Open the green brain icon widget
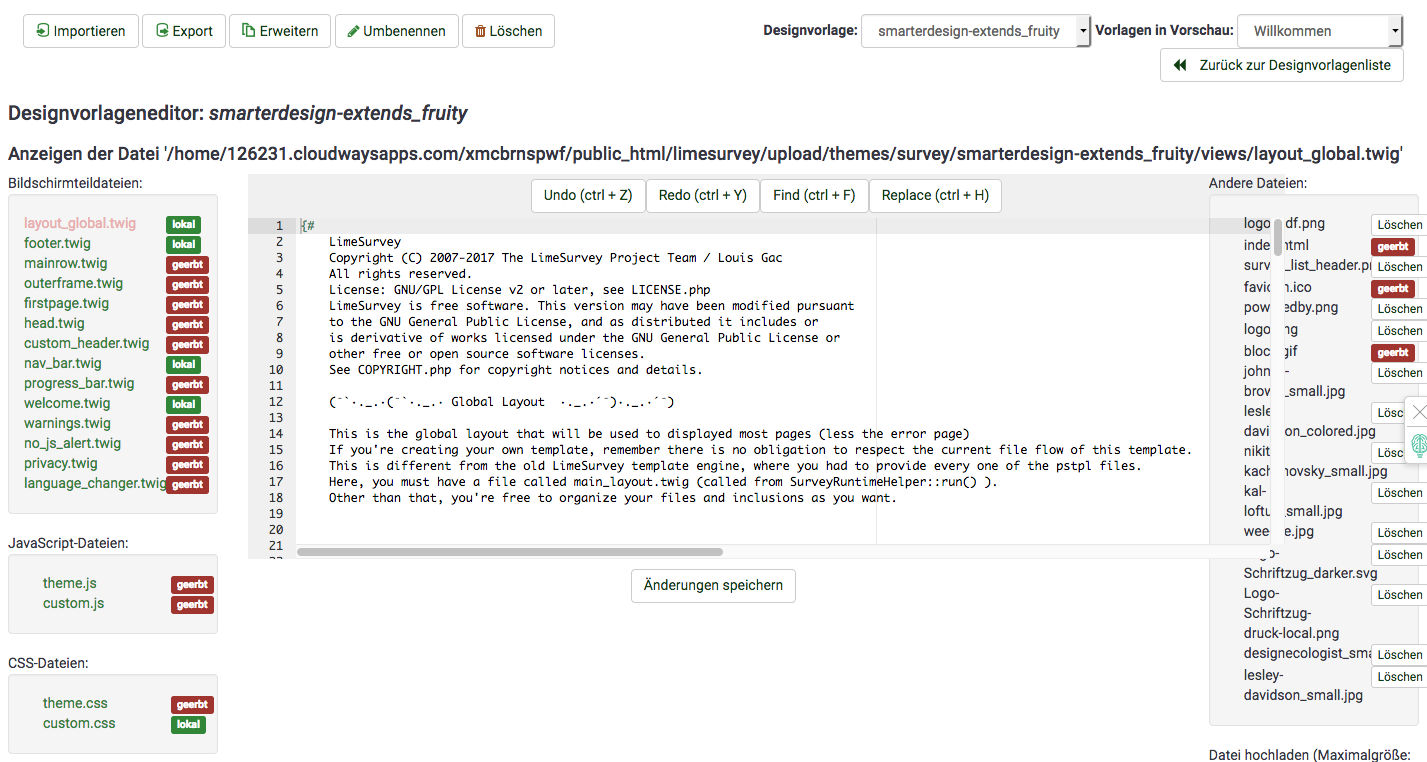The height and width of the screenshot is (762, 1427). pos(1418,446)
